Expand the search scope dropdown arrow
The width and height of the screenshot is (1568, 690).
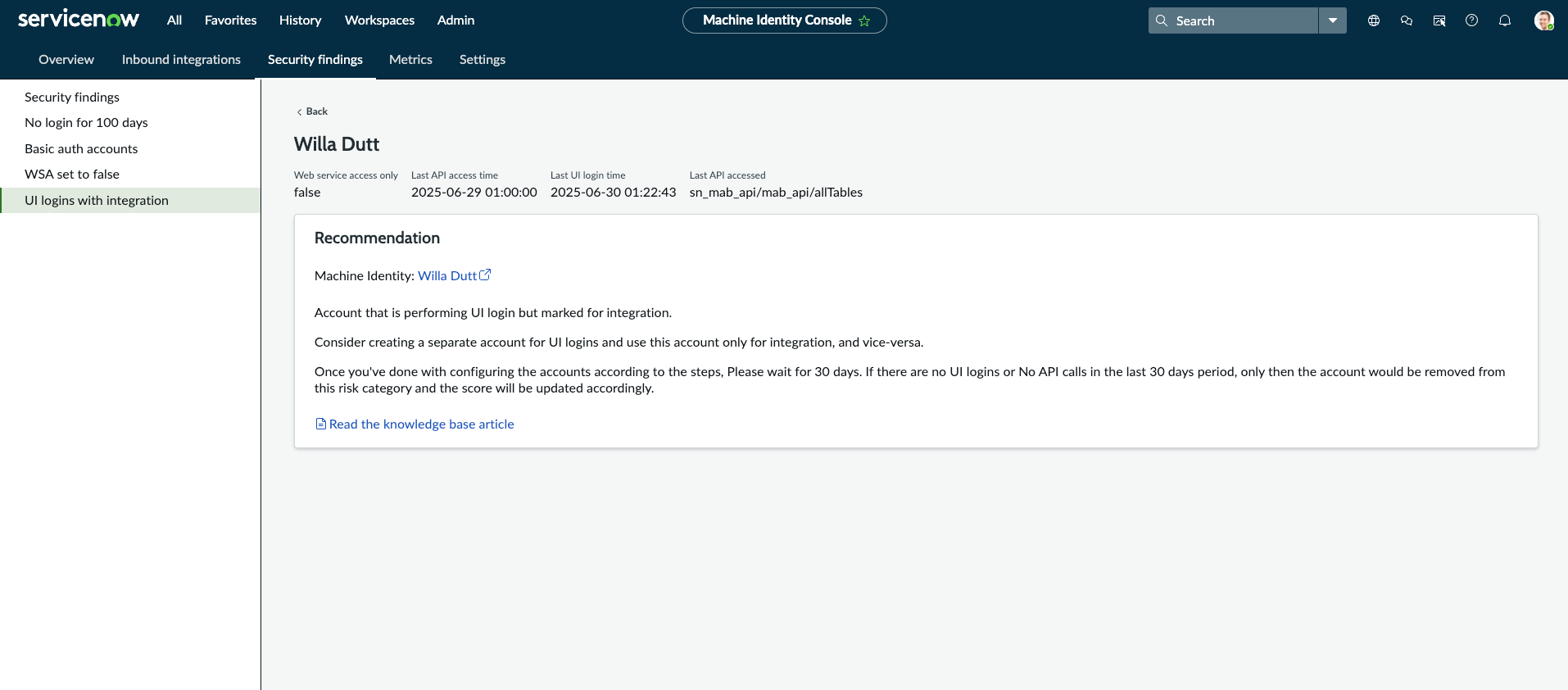pos(1333,20)
